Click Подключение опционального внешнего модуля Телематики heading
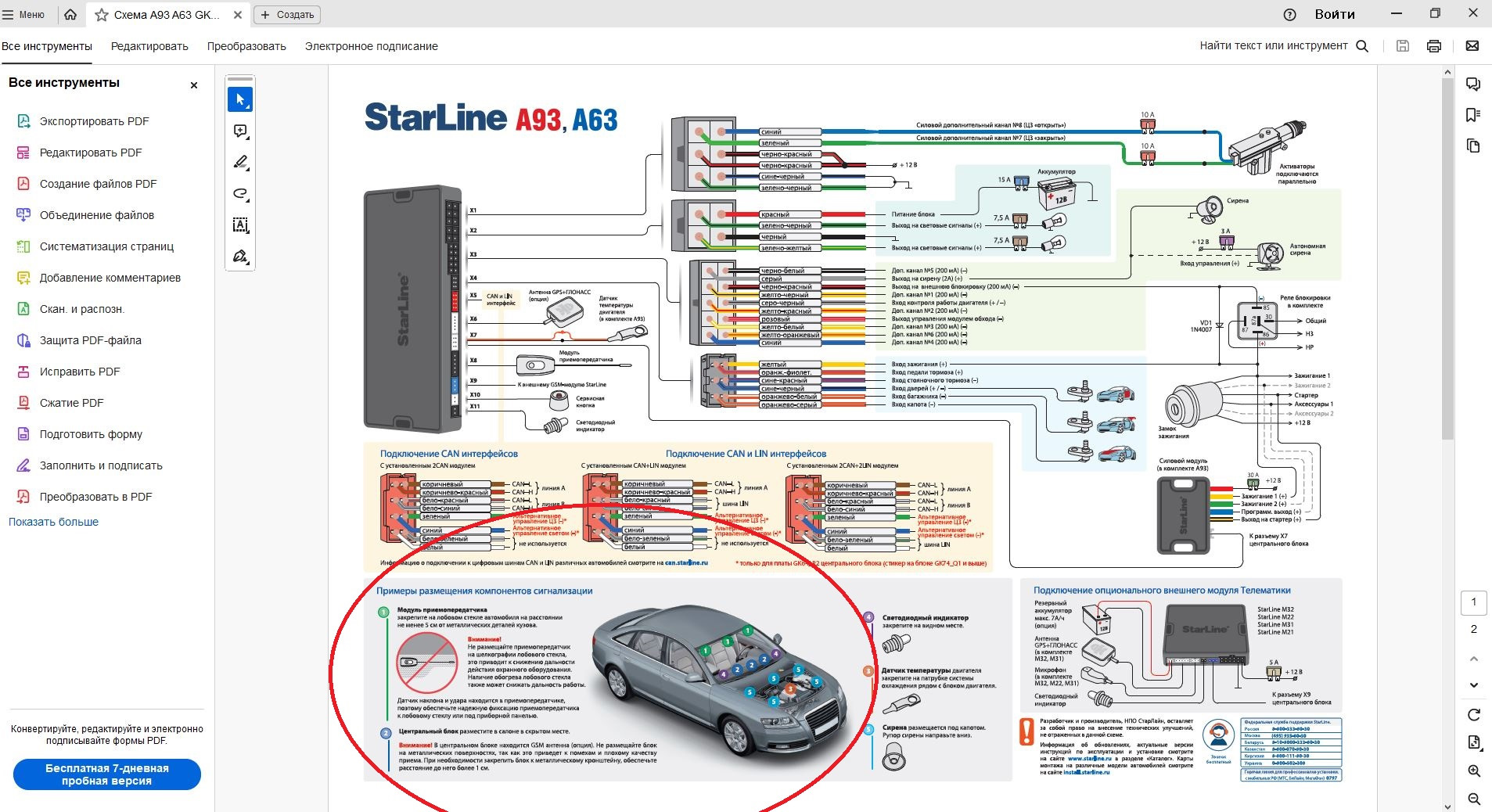Screen dimensions: 1492x812 point(1162,591)
